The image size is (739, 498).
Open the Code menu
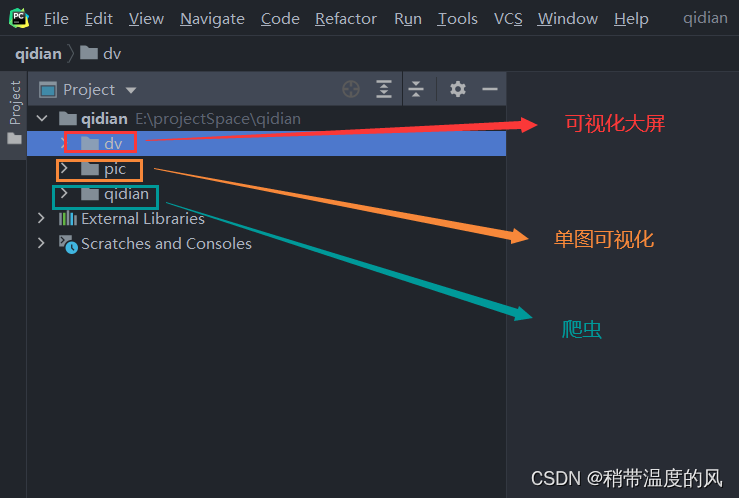[280, 19]
